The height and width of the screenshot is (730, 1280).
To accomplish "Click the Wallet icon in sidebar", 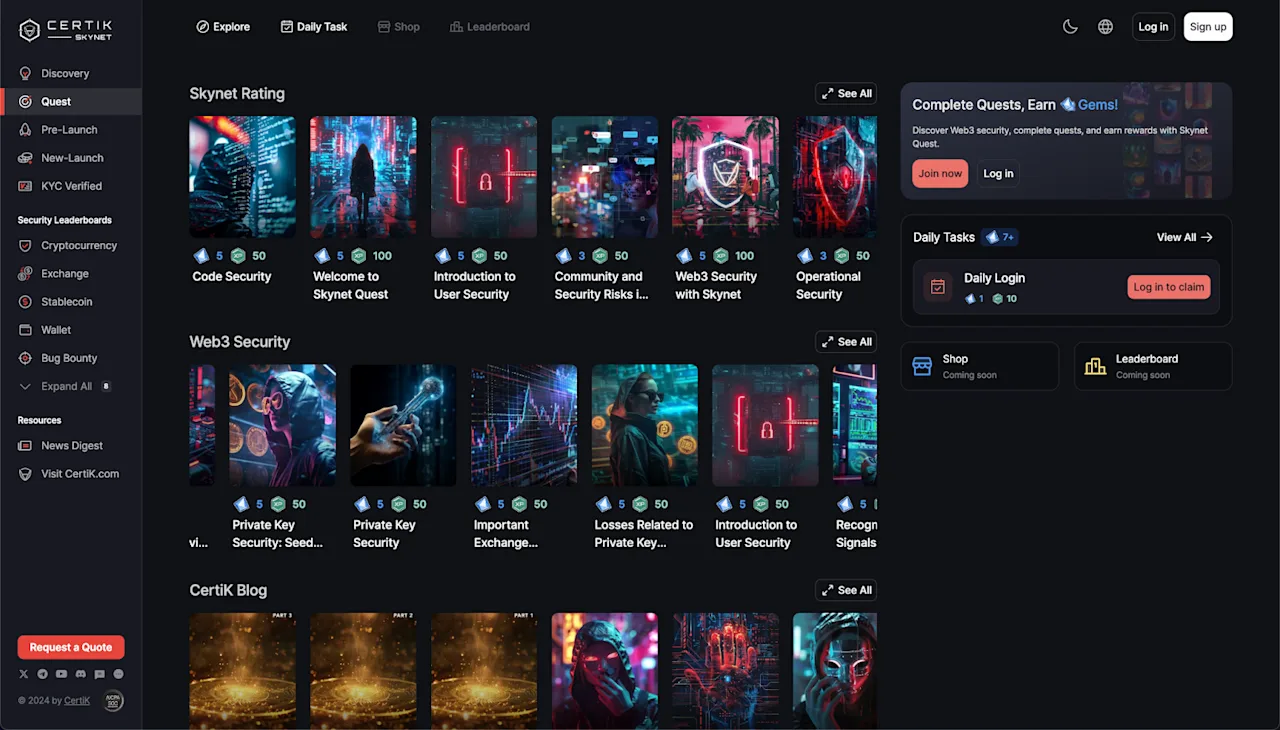I will coord(25,330).
